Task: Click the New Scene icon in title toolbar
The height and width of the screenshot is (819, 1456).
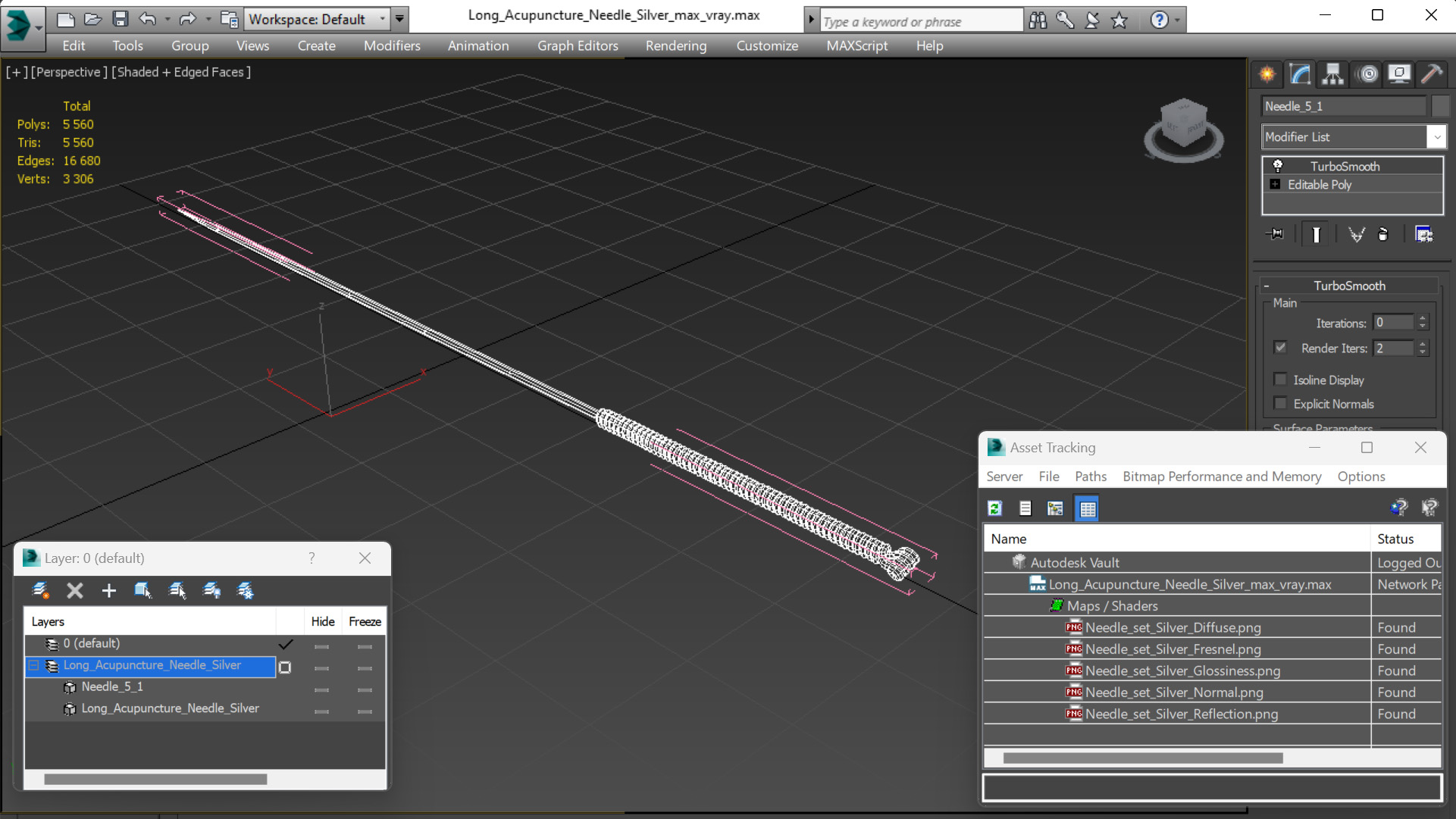Action: 66,19
